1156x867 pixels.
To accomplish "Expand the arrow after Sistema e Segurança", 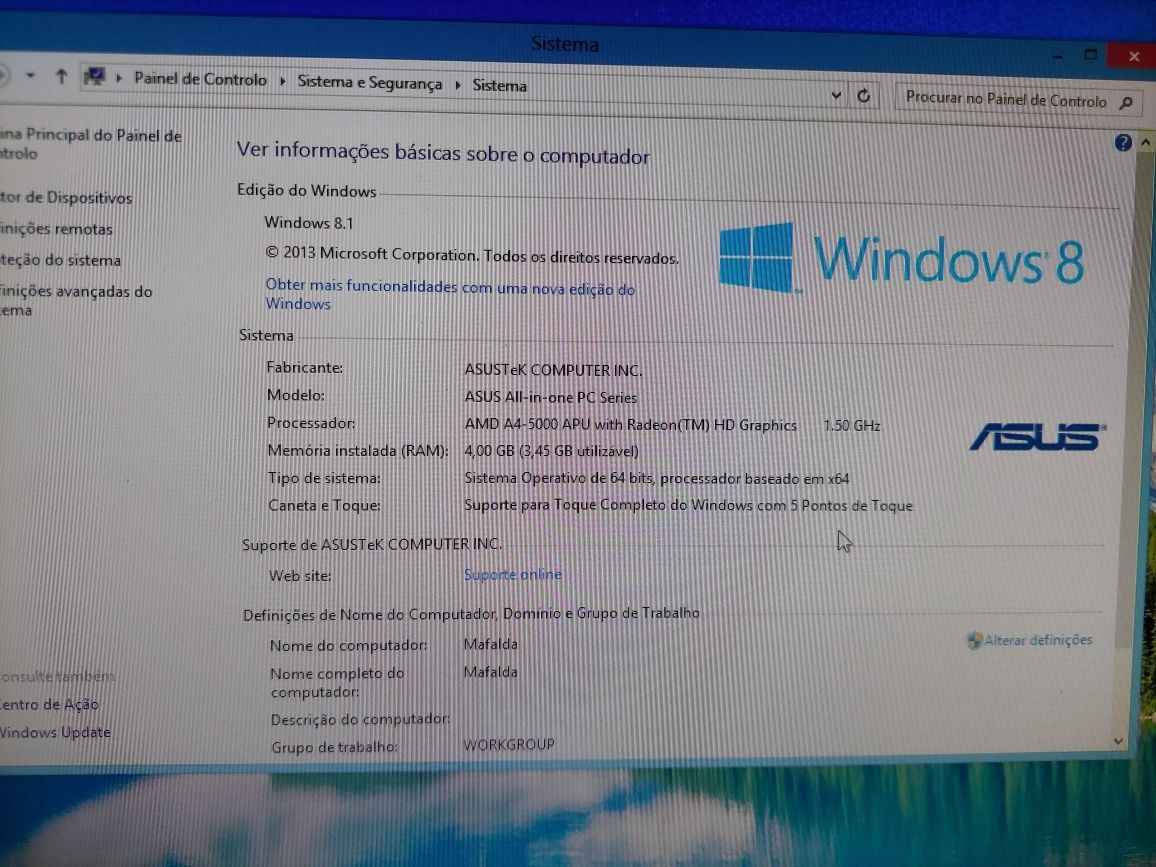I will pos(458,85).
